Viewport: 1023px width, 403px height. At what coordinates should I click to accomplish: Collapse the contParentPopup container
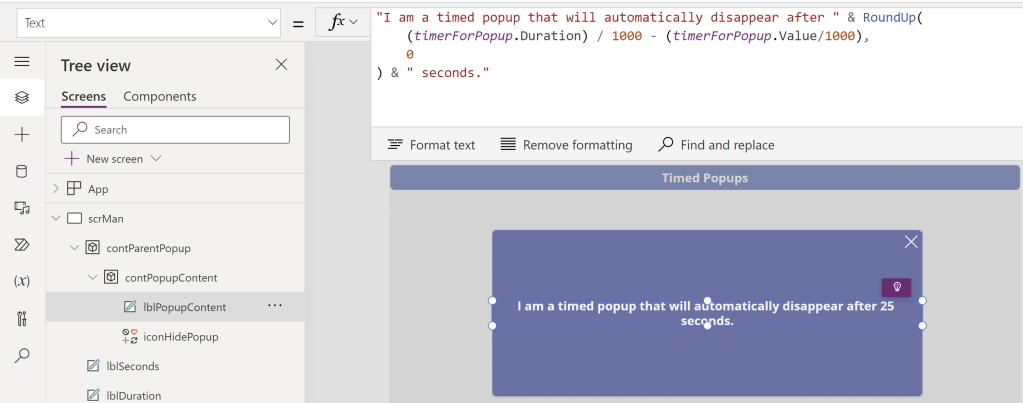74,248
